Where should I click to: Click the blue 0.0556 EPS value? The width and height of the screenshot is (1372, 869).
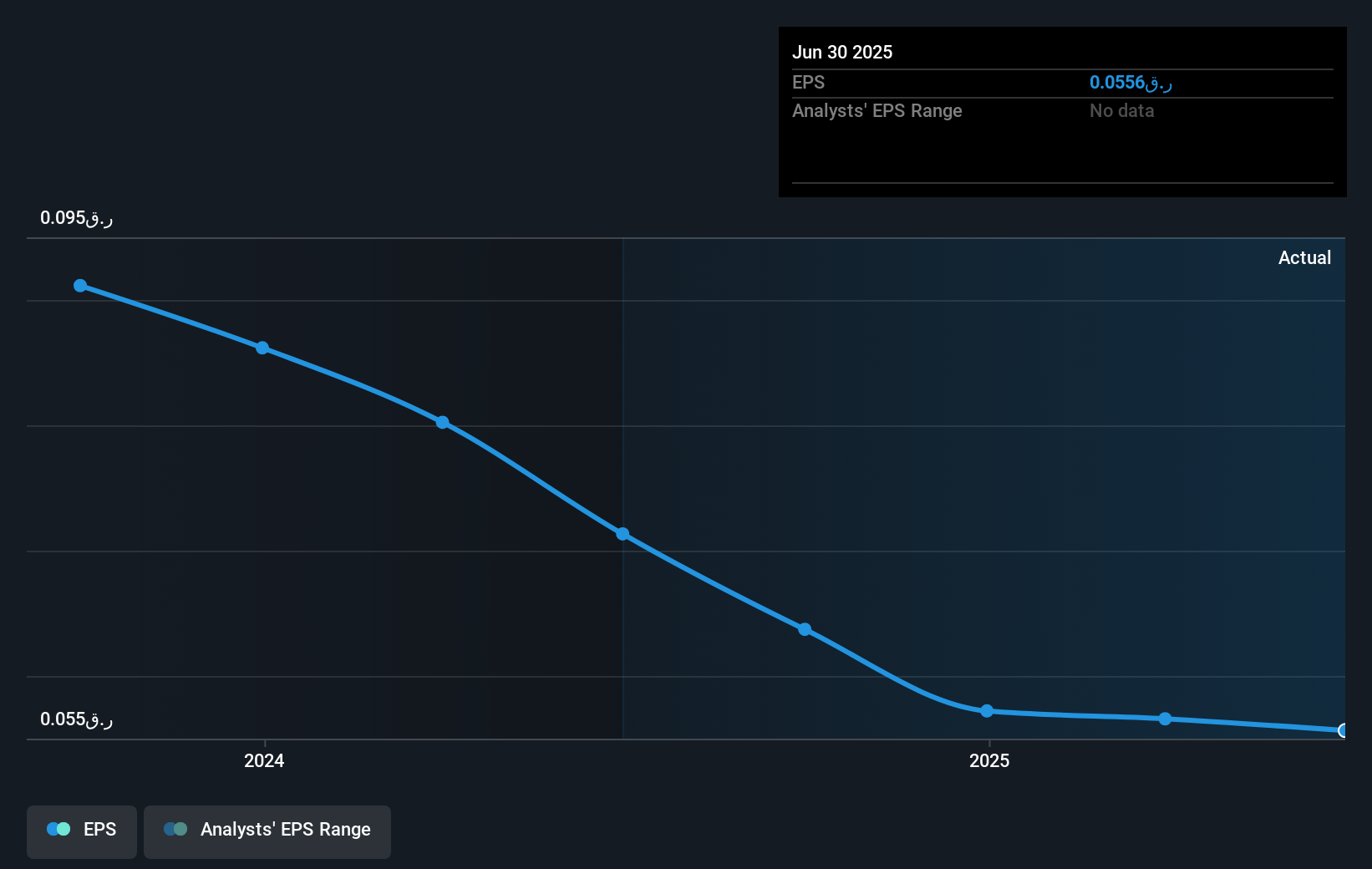(1130, 82)
